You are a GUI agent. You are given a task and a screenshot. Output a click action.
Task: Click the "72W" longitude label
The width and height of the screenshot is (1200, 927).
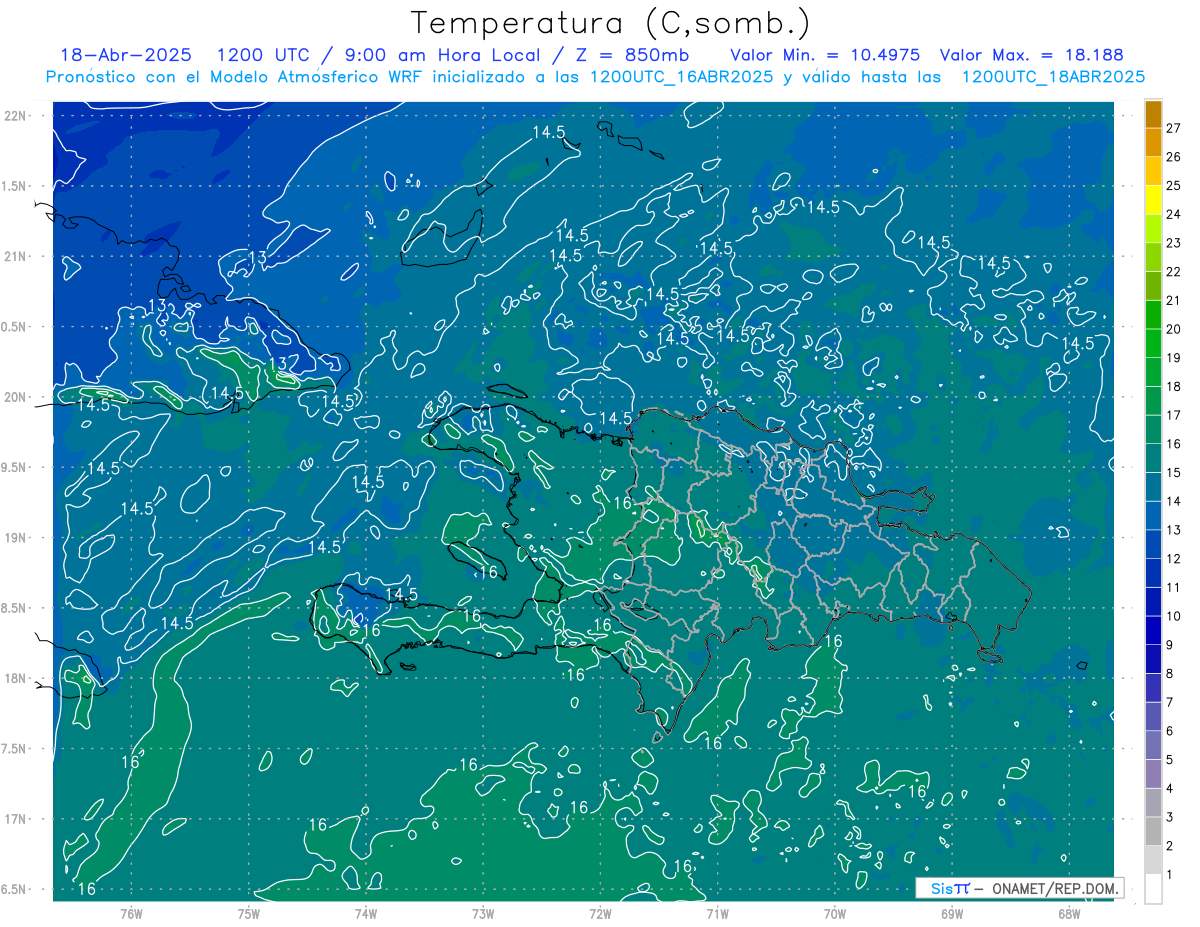click(600, 914)
